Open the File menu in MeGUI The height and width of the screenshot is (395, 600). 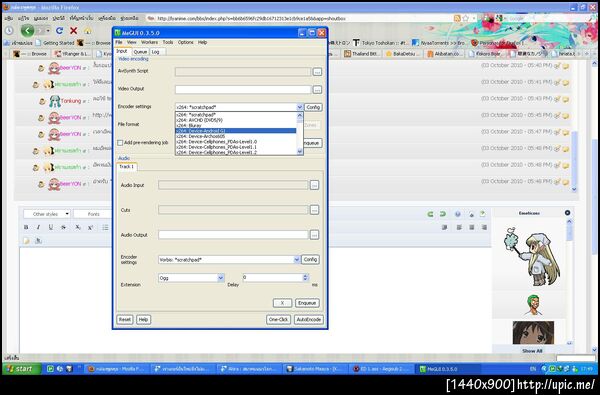tap(119, 42)
